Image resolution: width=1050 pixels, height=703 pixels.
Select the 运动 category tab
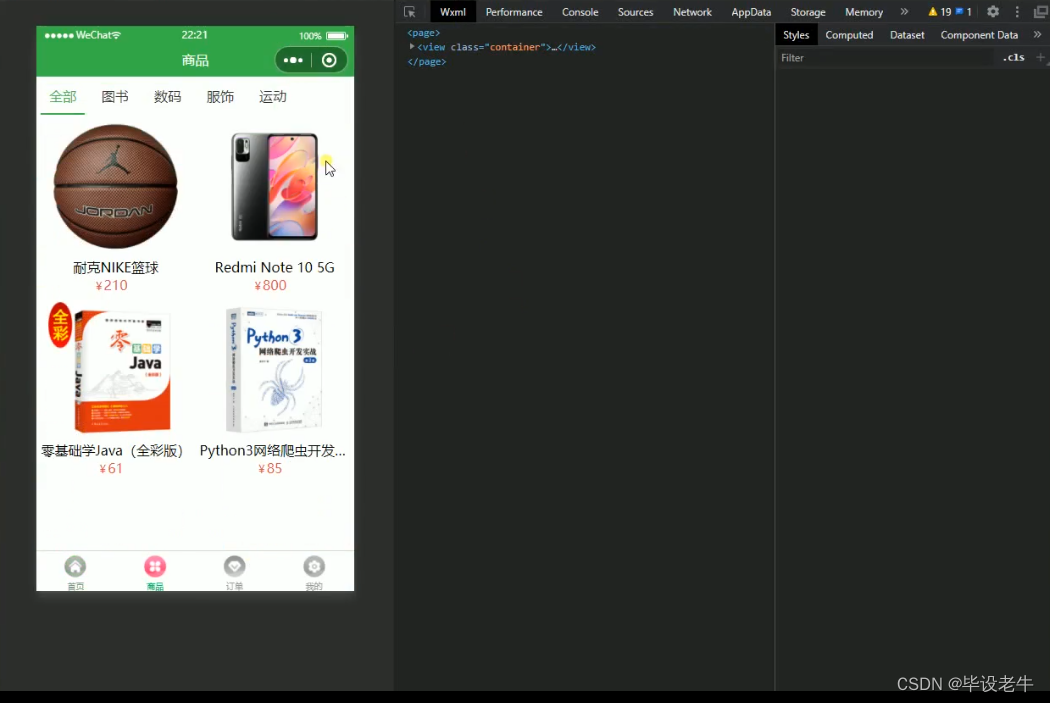pyautogui.click(x=273, y=97)
